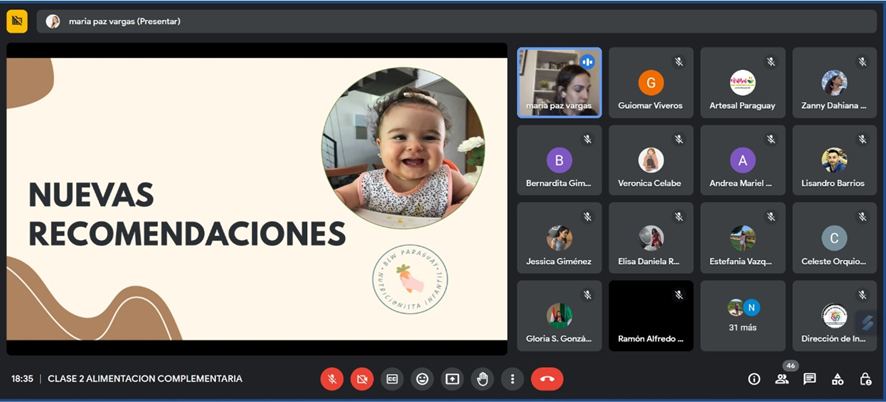The height and width of the screenshot is (402, 886).
Task: Open meeting details info icon
Action: click(x=754, y=379)
